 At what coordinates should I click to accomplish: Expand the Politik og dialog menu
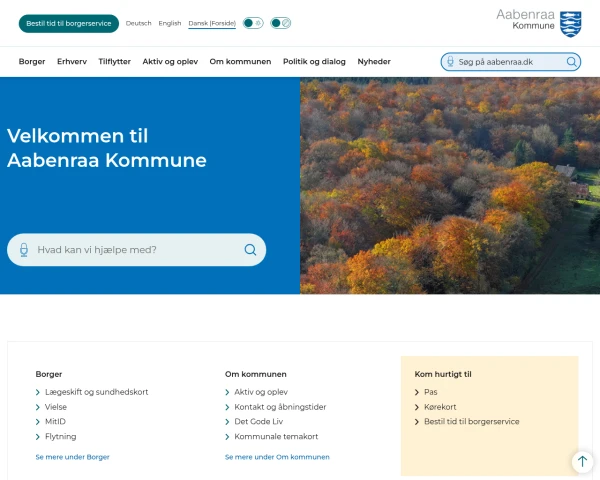pyautogui.click(x=314, y=62)
